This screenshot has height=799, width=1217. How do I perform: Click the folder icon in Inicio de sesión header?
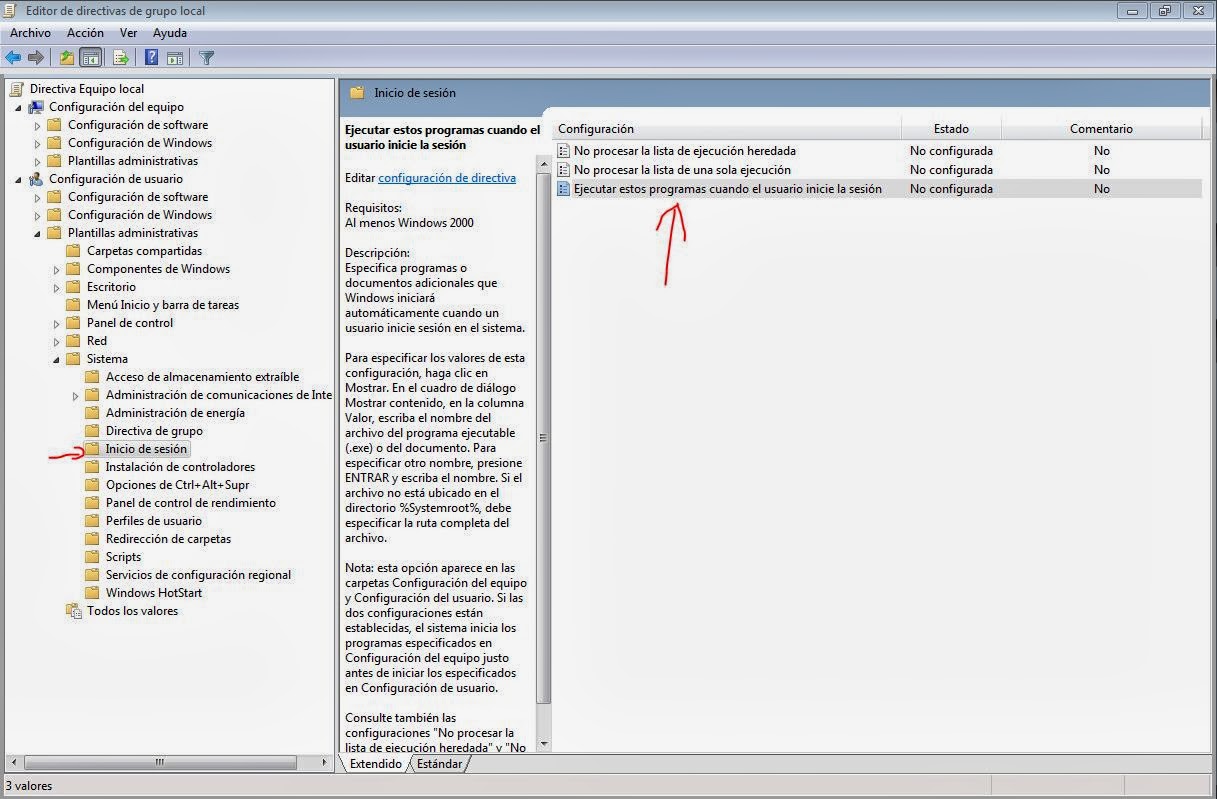(357, 93)
